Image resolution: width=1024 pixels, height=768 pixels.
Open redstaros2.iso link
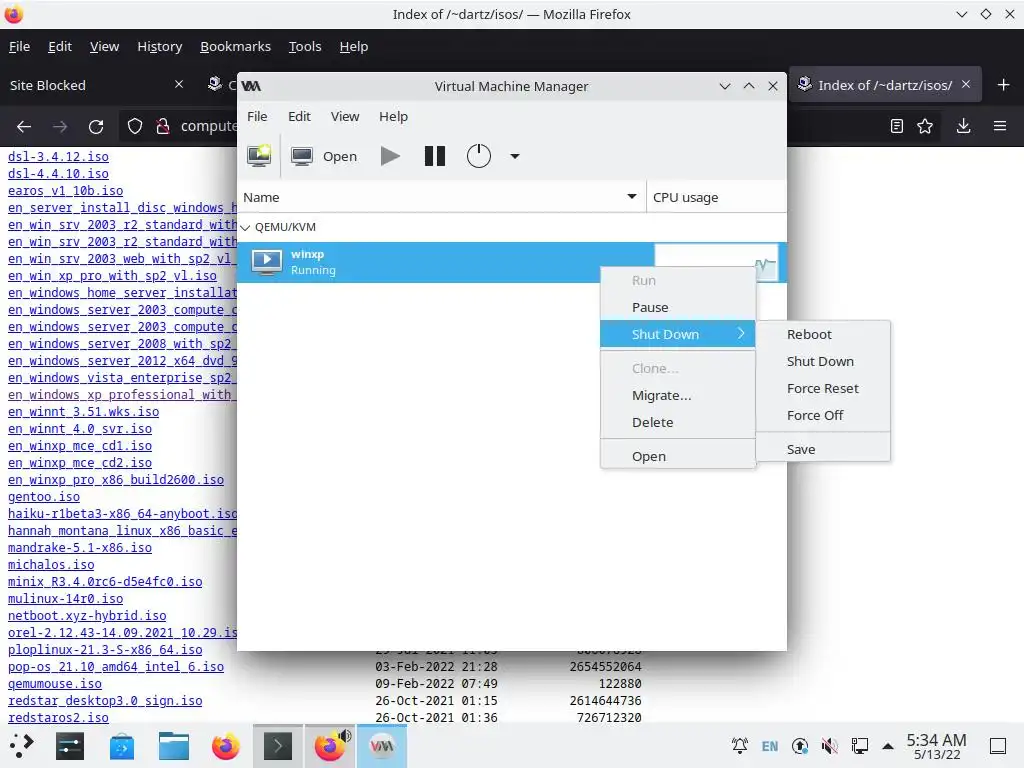[58, 717]
